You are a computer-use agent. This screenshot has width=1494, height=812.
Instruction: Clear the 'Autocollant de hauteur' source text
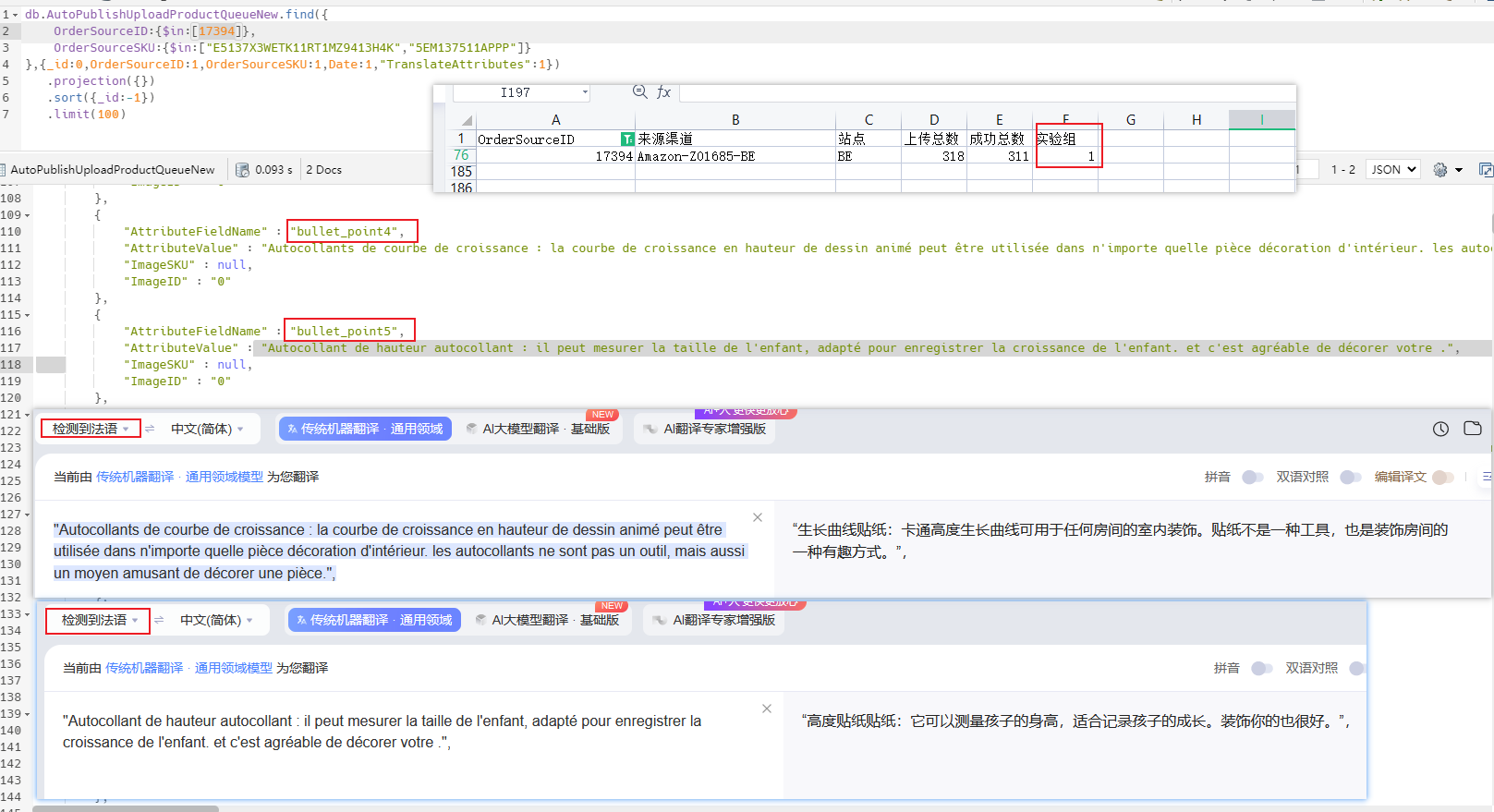click(x=767, y=709)
